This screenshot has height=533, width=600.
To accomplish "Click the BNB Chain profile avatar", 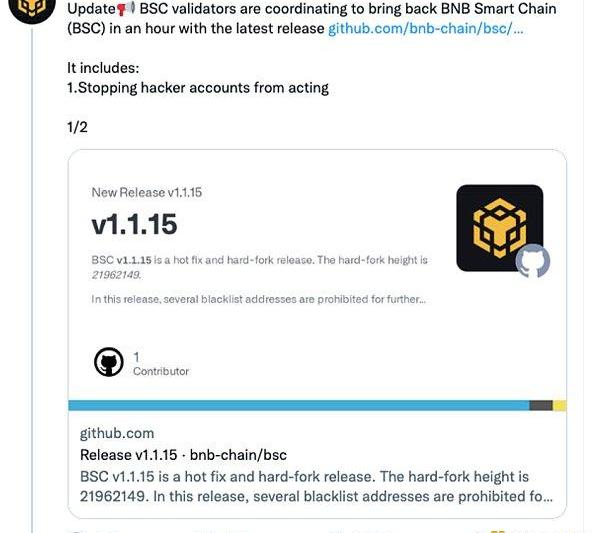I will point(32,8).
